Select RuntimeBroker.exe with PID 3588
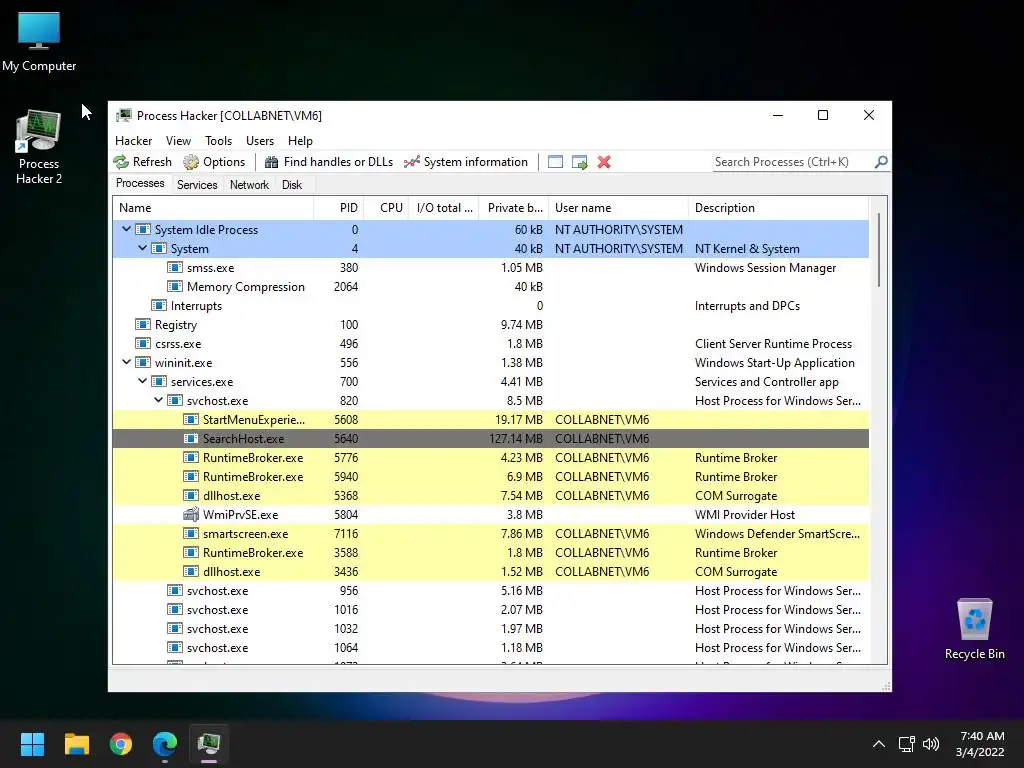Screen dimensions: 1024x768 (490, 552)
